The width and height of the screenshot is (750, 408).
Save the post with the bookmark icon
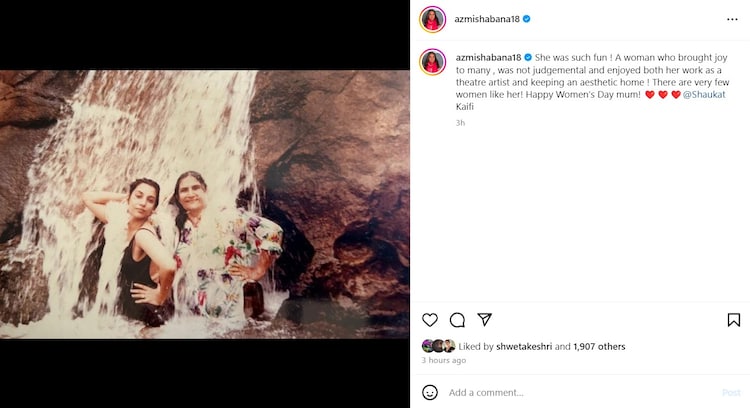(733, 320)
